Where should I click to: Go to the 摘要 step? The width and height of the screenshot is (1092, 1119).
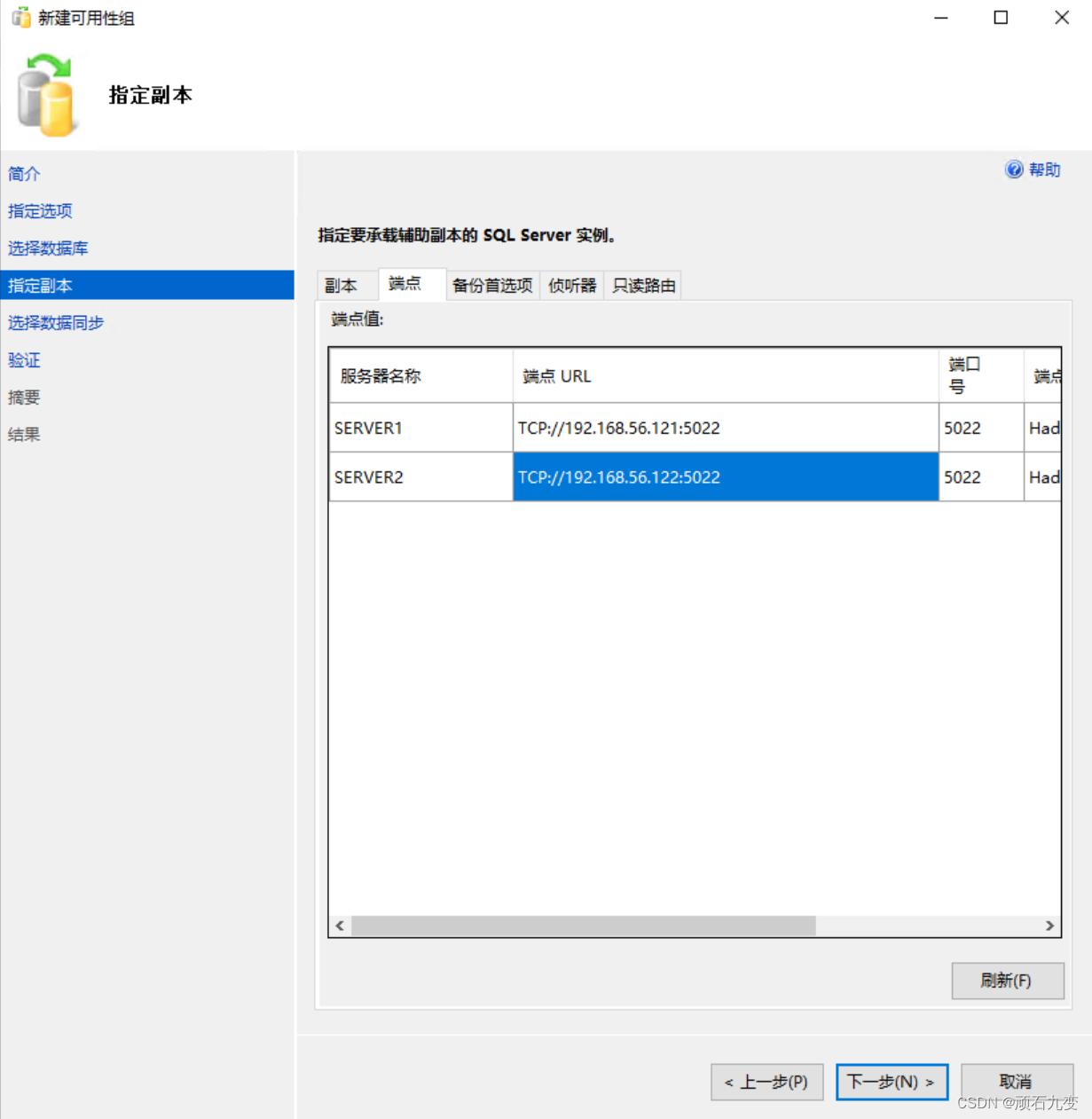coord(24,397)
